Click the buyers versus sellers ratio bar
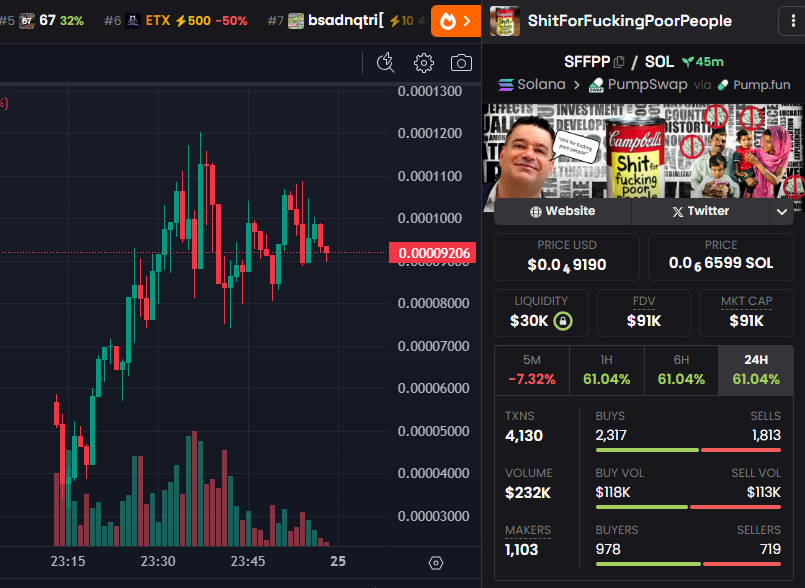805x588 pixels. pos(688,564)
